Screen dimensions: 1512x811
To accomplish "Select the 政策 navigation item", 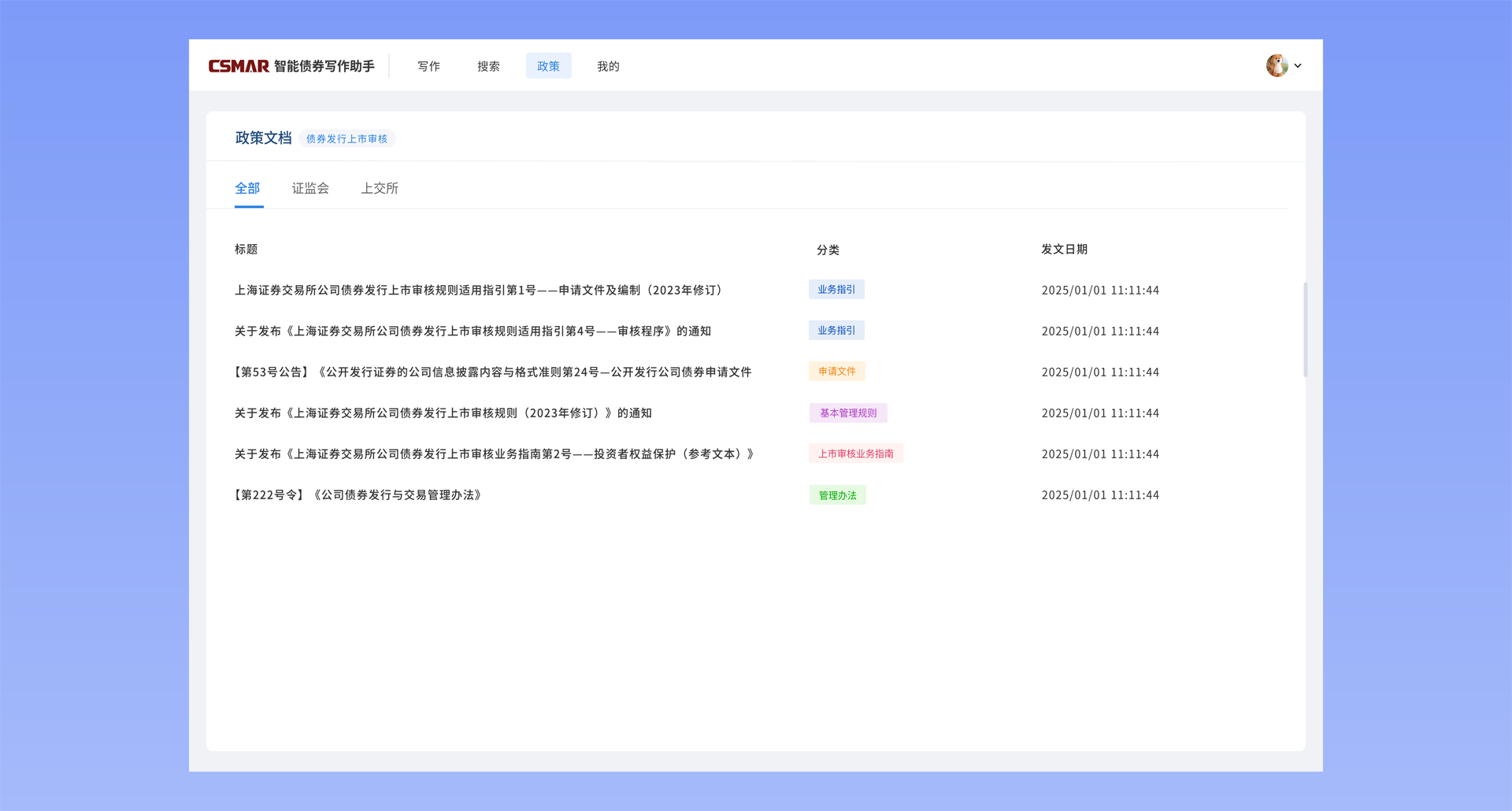I will pyautogui.click(x=548, y=66).
